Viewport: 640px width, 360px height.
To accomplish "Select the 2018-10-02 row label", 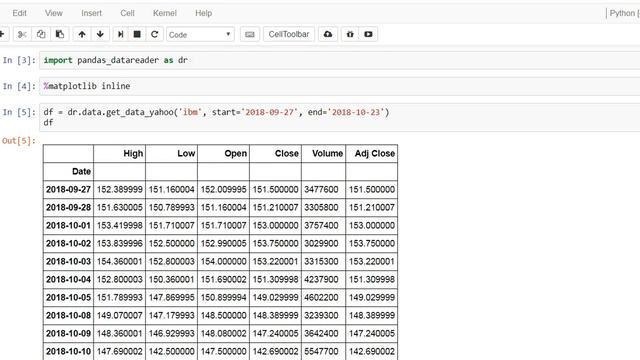I will click(x=68, y=243).
